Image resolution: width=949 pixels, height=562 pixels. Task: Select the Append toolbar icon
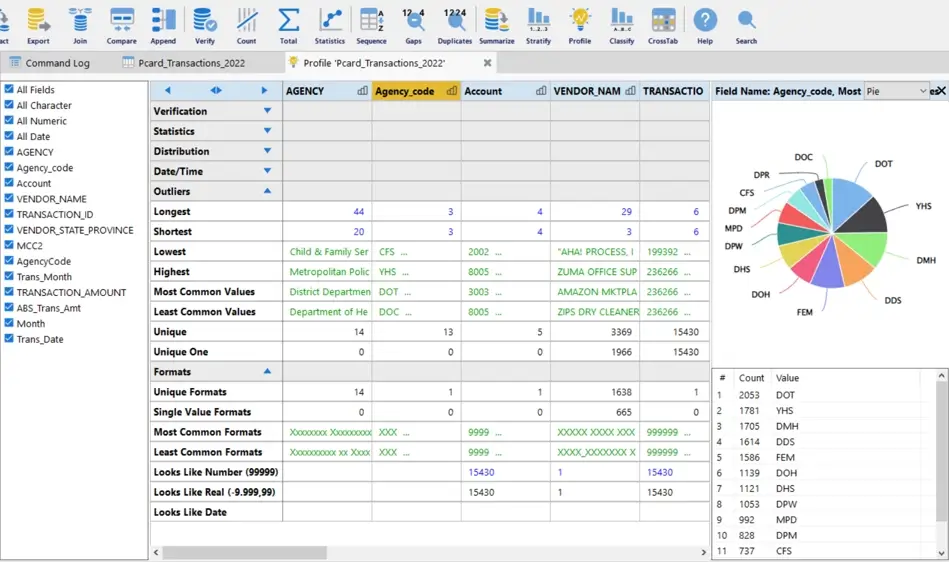[163, 25]
